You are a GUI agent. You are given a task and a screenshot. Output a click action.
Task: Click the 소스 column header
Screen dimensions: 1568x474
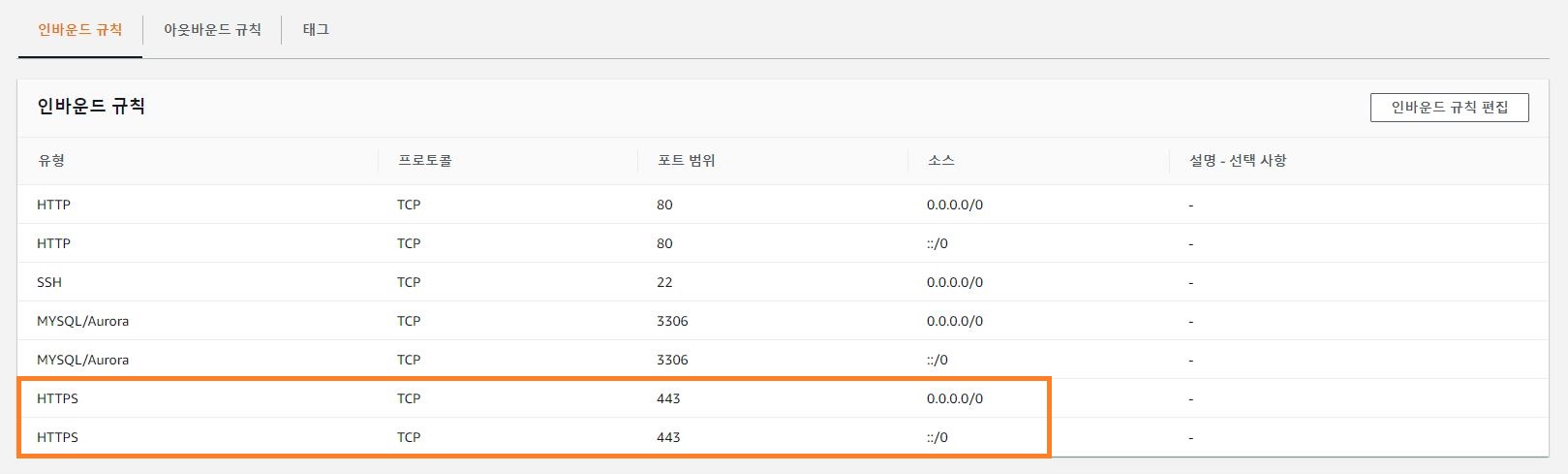click(x=941, y=160)
